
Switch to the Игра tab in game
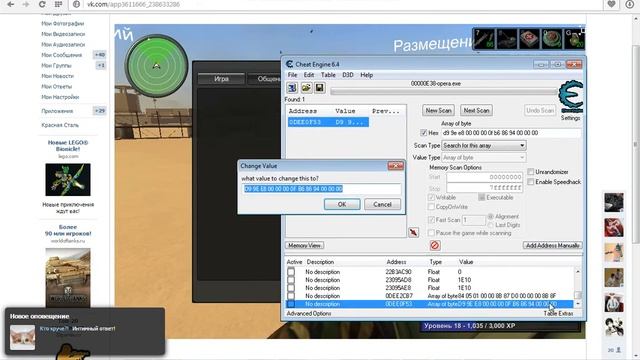221,79
